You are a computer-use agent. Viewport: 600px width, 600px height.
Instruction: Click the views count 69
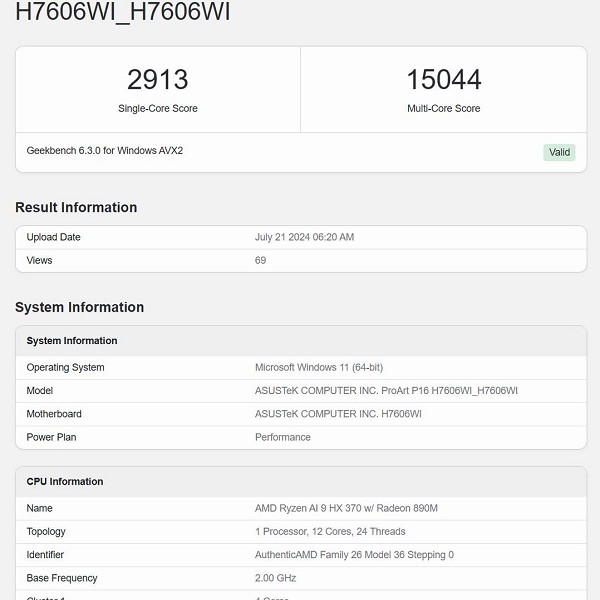pos(260,260)
